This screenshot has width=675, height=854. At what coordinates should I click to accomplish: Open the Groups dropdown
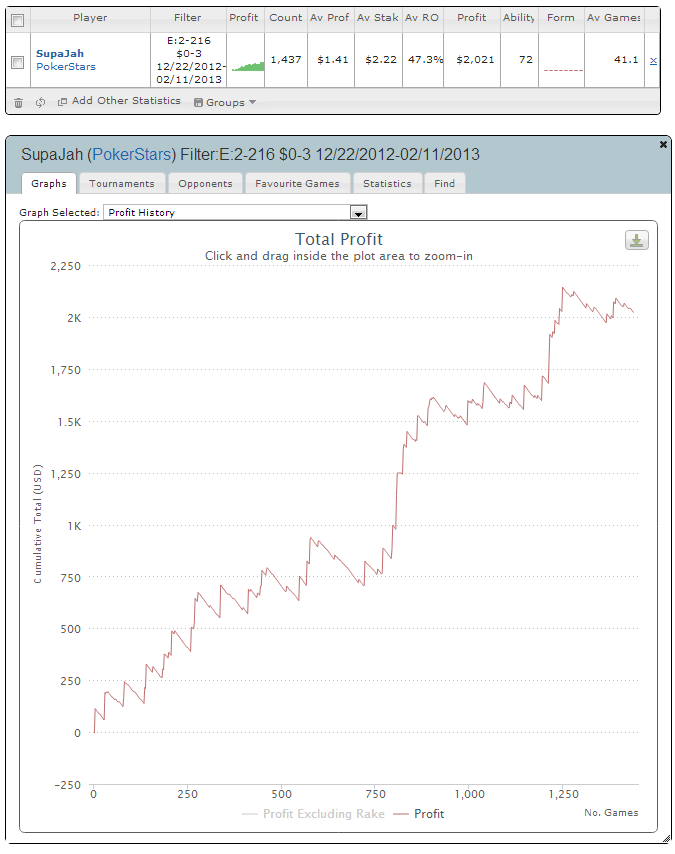(x=225, y=102)
